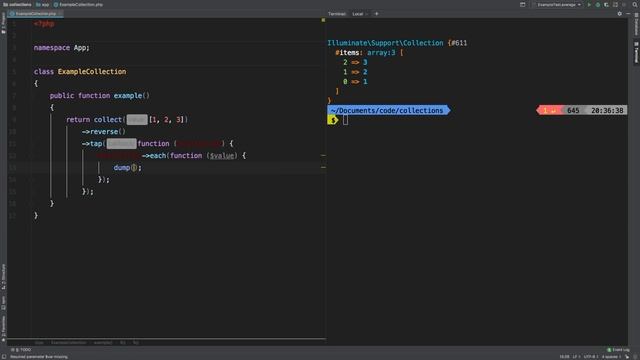Viewport: 640px width, 360px height.
Task: Start debugging with the green bug icon
Action: [598, 4]
